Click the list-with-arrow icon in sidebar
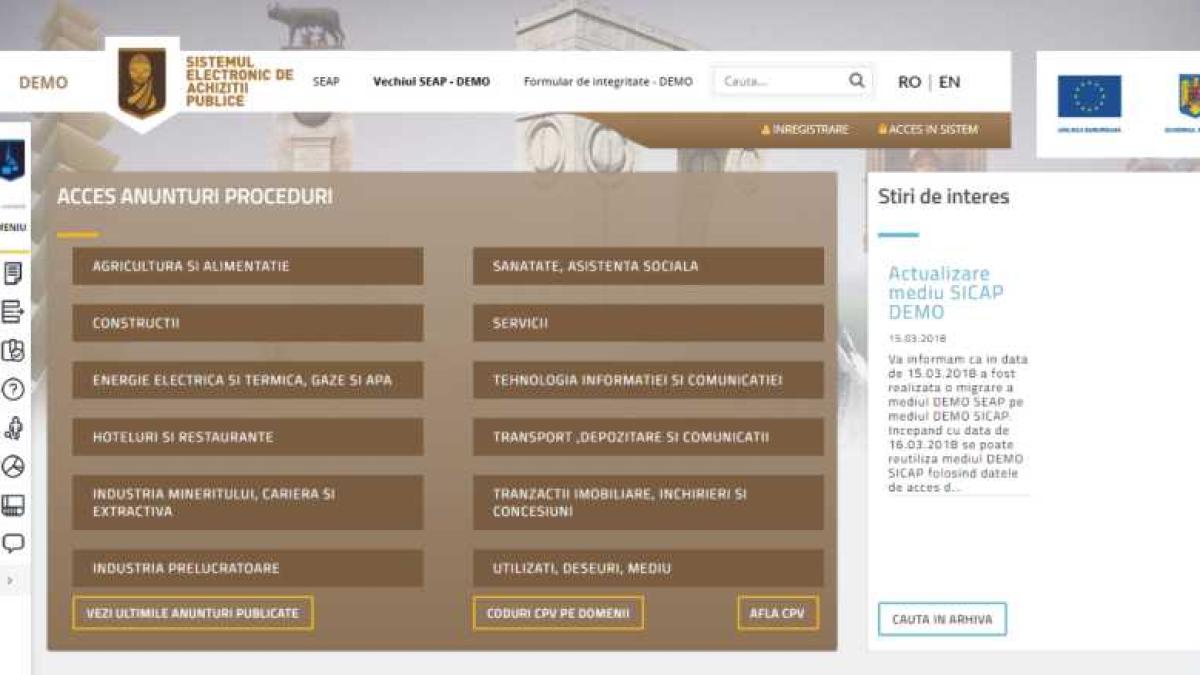1200x675 pixels. pyautogui.click(x=13, y=312)
